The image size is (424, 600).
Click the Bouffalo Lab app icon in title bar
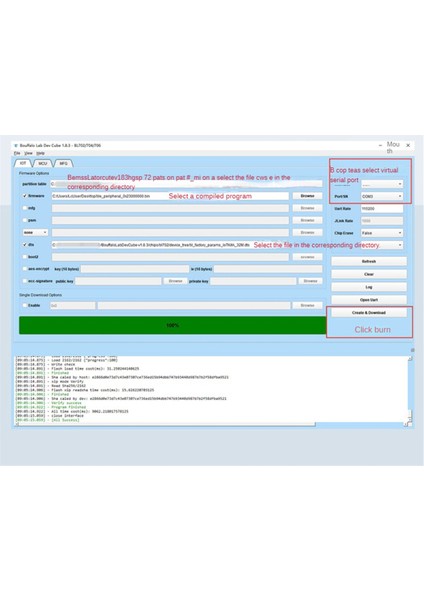pos(16,145)
